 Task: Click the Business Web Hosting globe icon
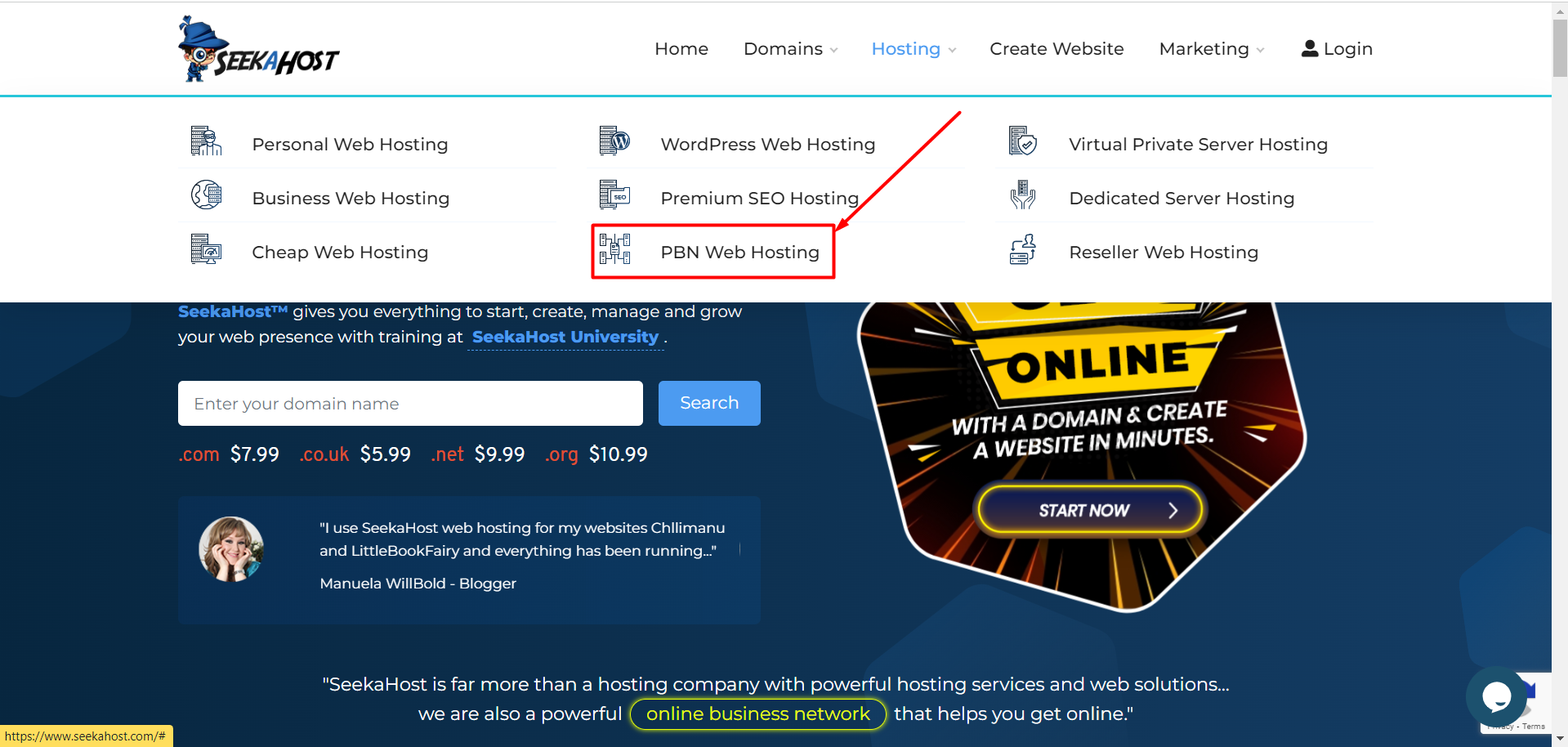coord(206,195)
